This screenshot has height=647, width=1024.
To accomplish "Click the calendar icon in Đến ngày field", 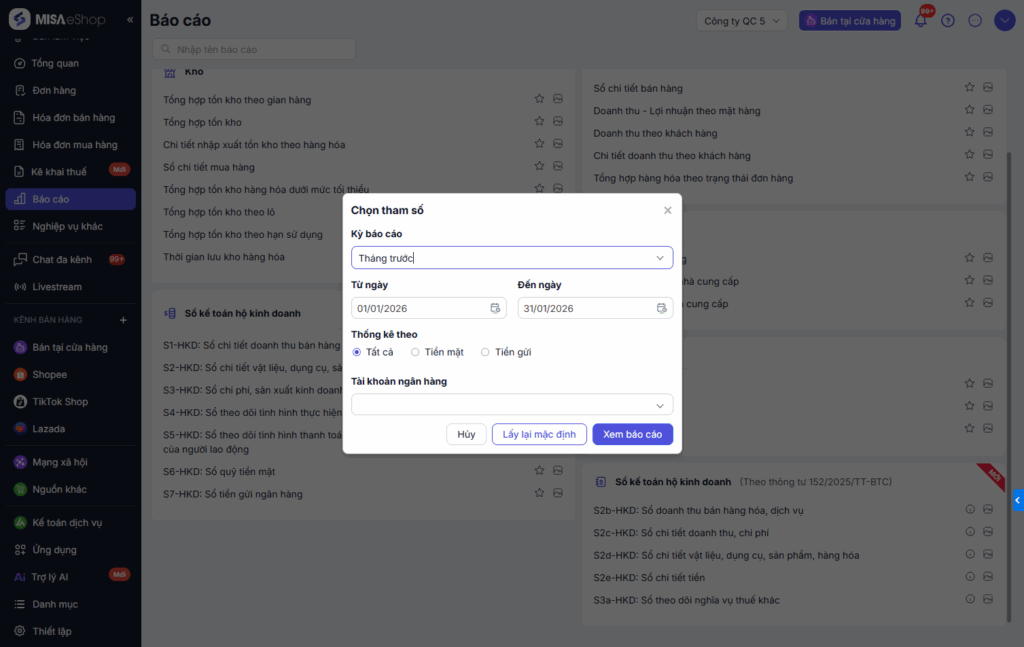I will pos(661,308).
